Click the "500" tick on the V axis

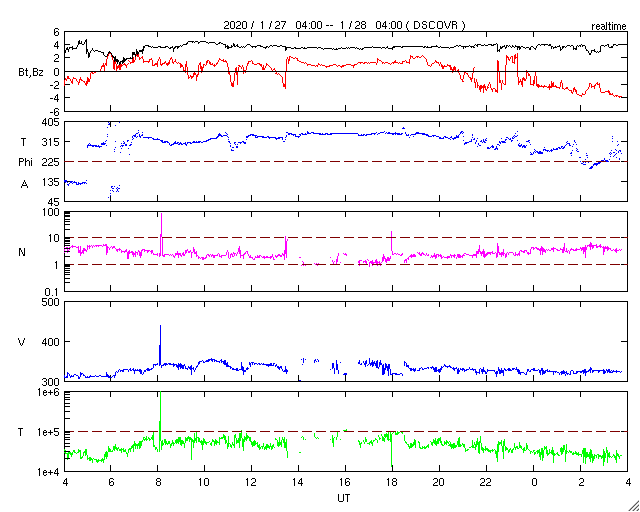click(51, 302)
